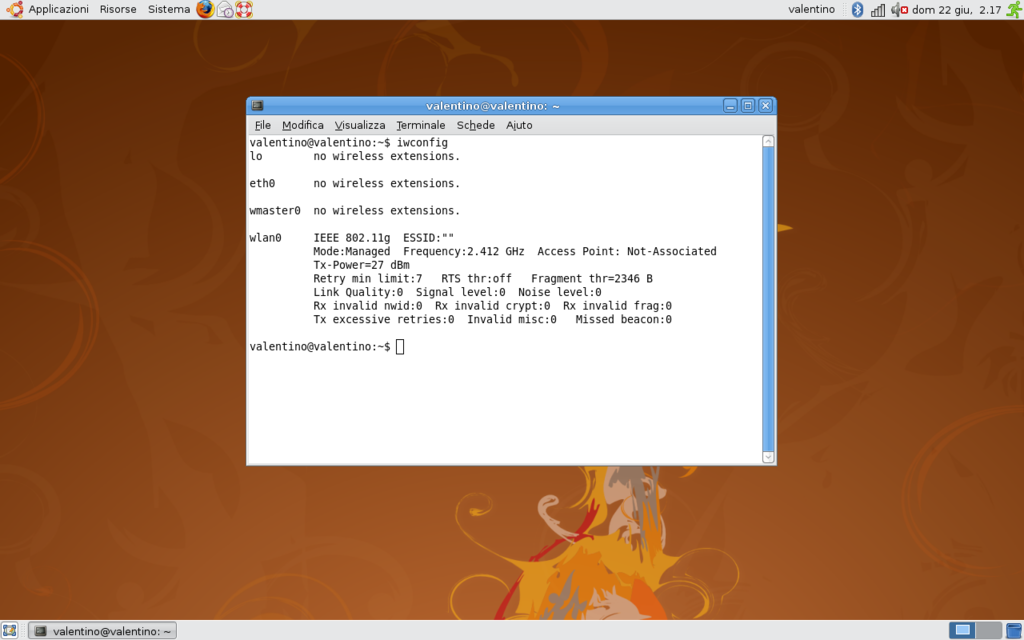Click the valentino user switcher
The image size is (1024, 640).
pyautogui.click(x=811, y=9)
